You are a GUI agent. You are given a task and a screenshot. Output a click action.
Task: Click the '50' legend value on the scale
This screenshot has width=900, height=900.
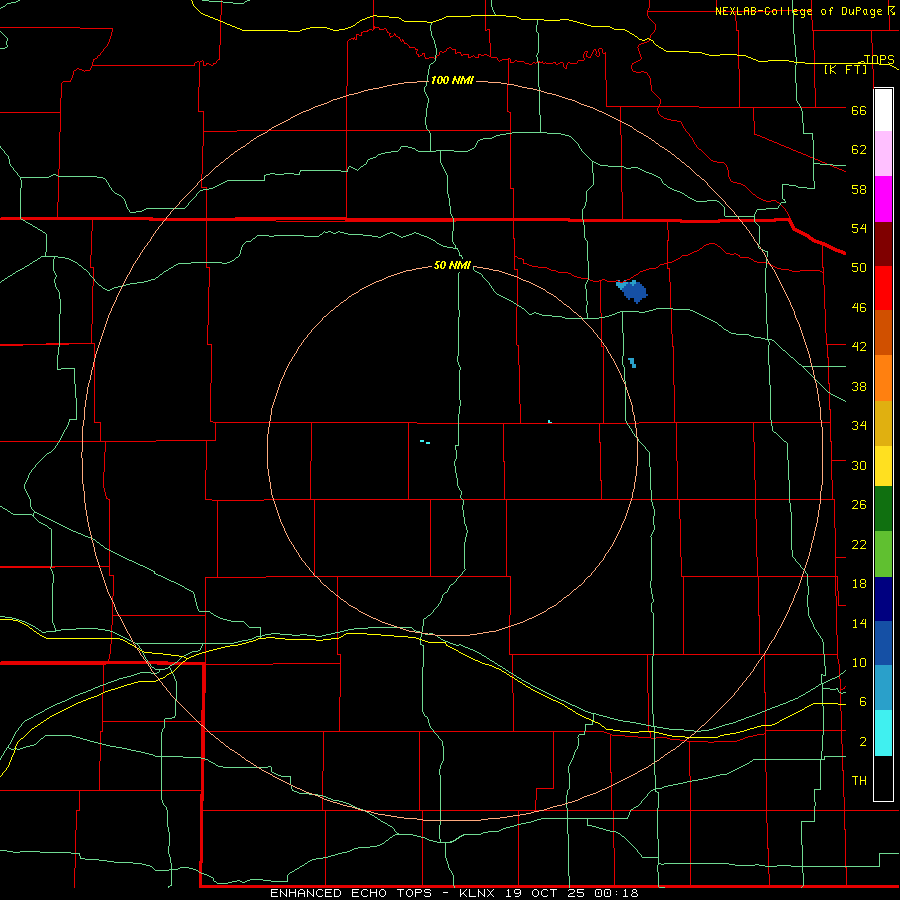point(859,268)
